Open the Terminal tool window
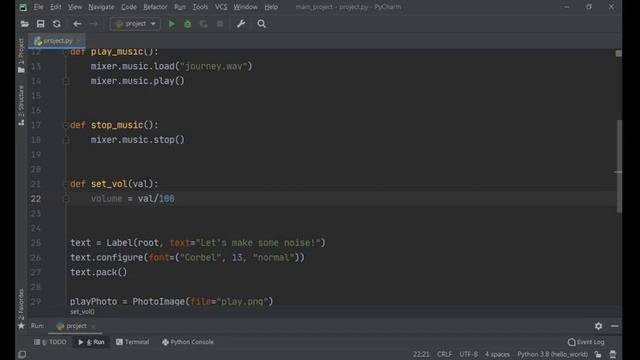Viewport: 640px width, 360px height. (132, 342)
